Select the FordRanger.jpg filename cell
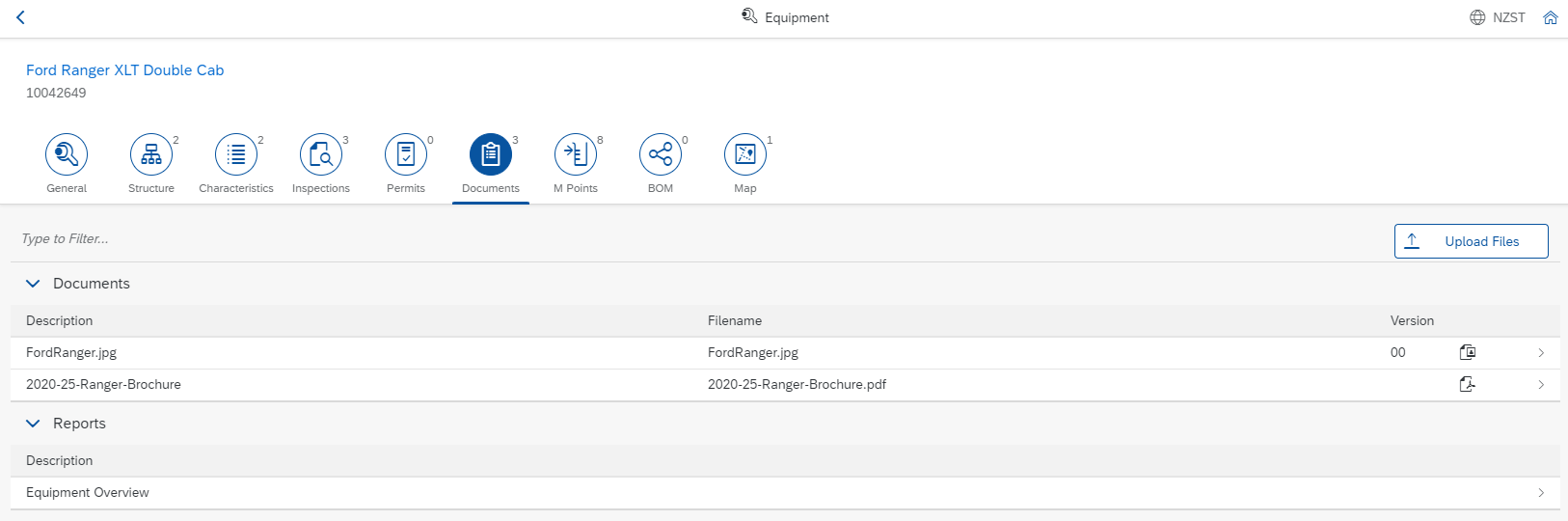The width and height of the screenshot is (1568, 521). coord(753,353)
